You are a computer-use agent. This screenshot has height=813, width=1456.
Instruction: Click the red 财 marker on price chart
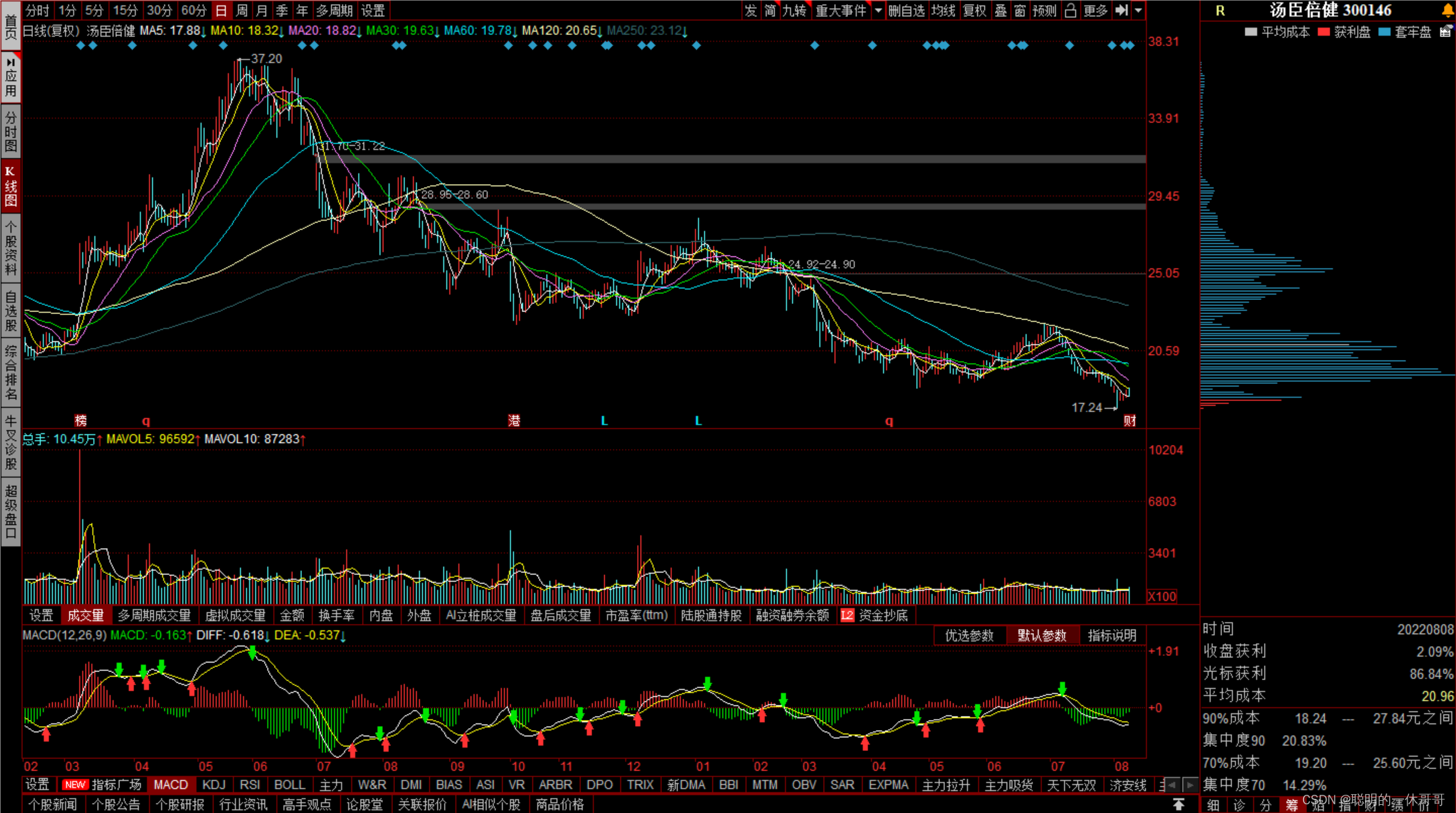coord(1130,421)
